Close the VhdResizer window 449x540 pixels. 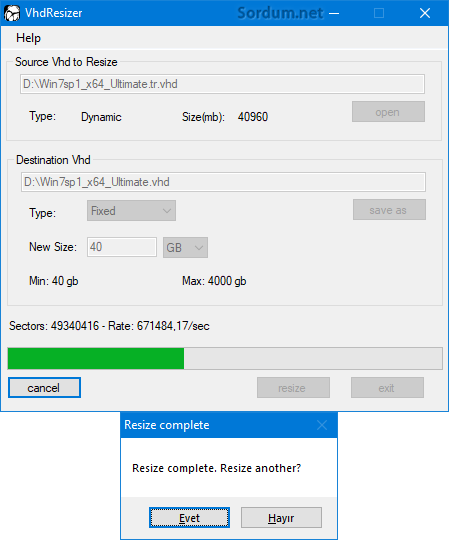425,13
